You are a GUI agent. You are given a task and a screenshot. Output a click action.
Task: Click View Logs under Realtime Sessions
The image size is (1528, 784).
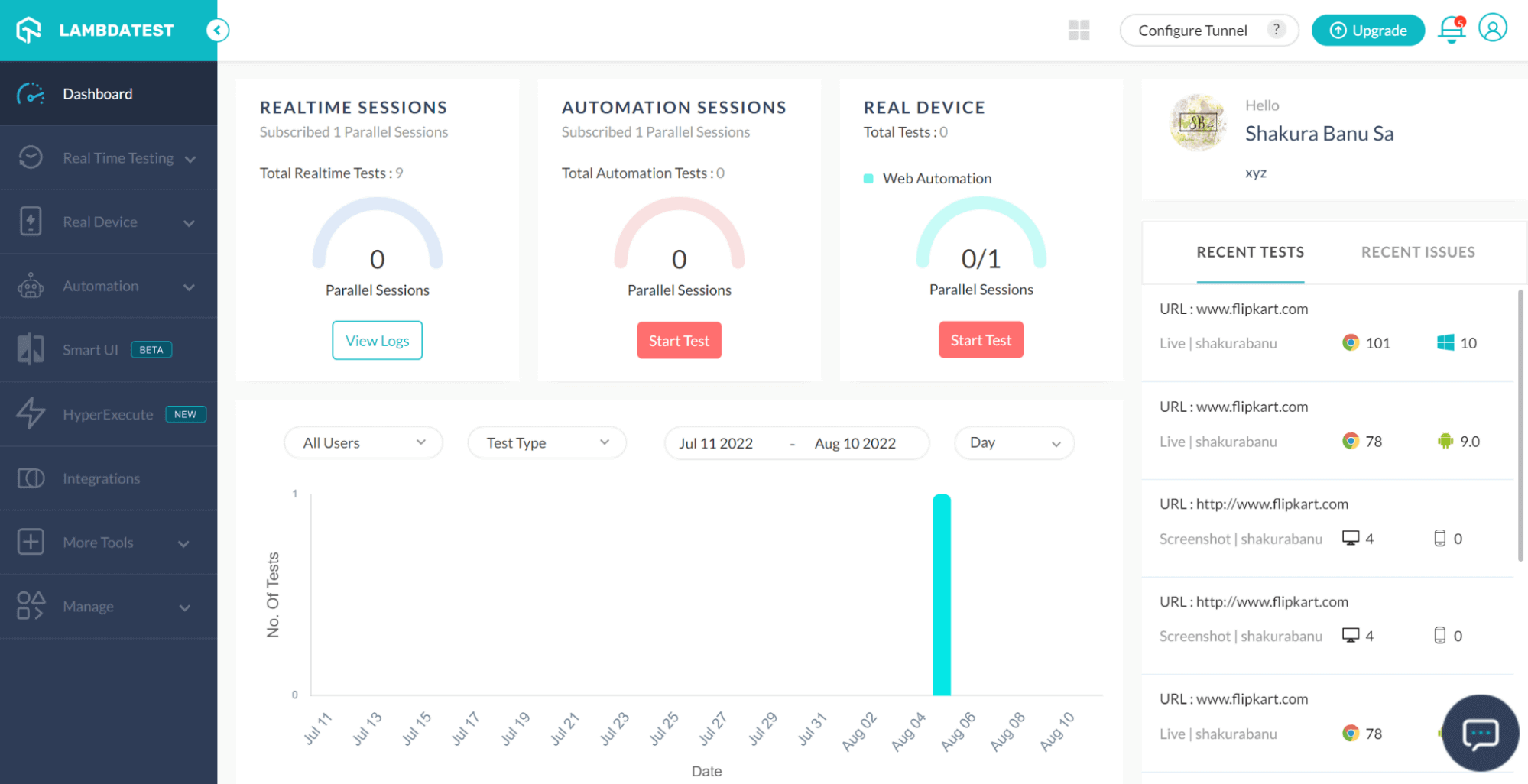(x=377, y=340)
